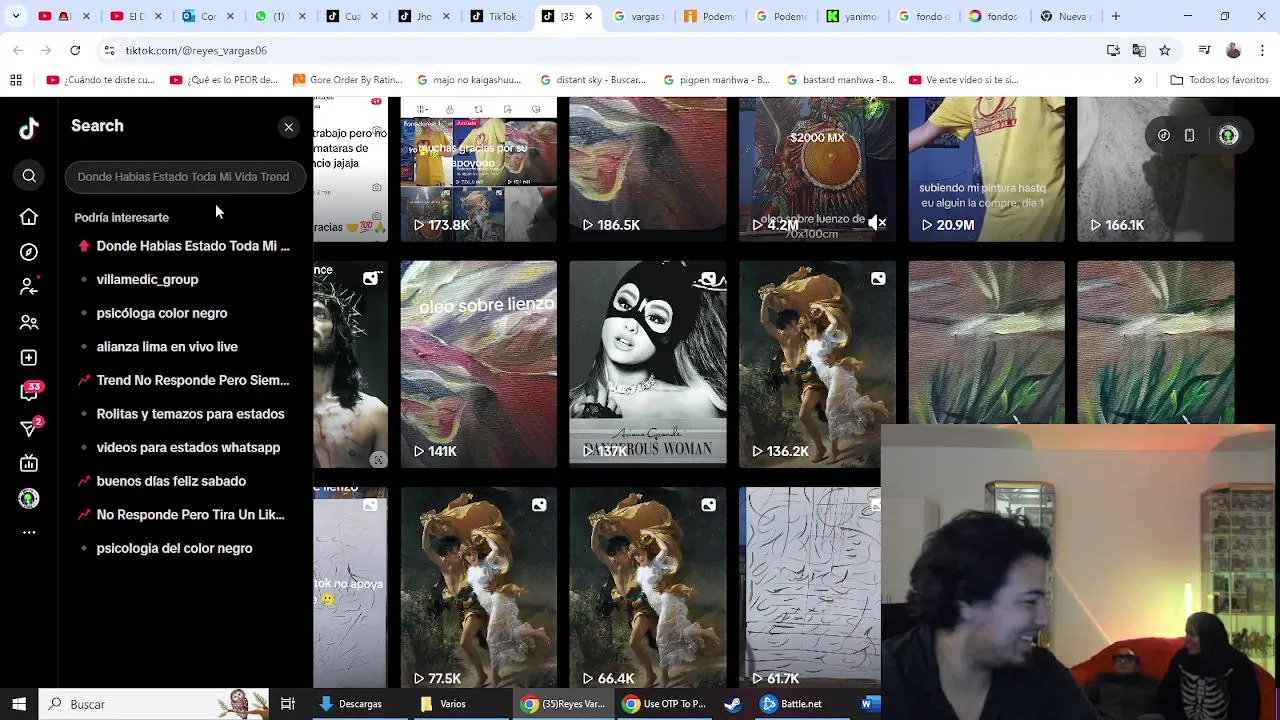Open the video with 173.8K views
The image size is (1280, 720).
coord(478,170)
